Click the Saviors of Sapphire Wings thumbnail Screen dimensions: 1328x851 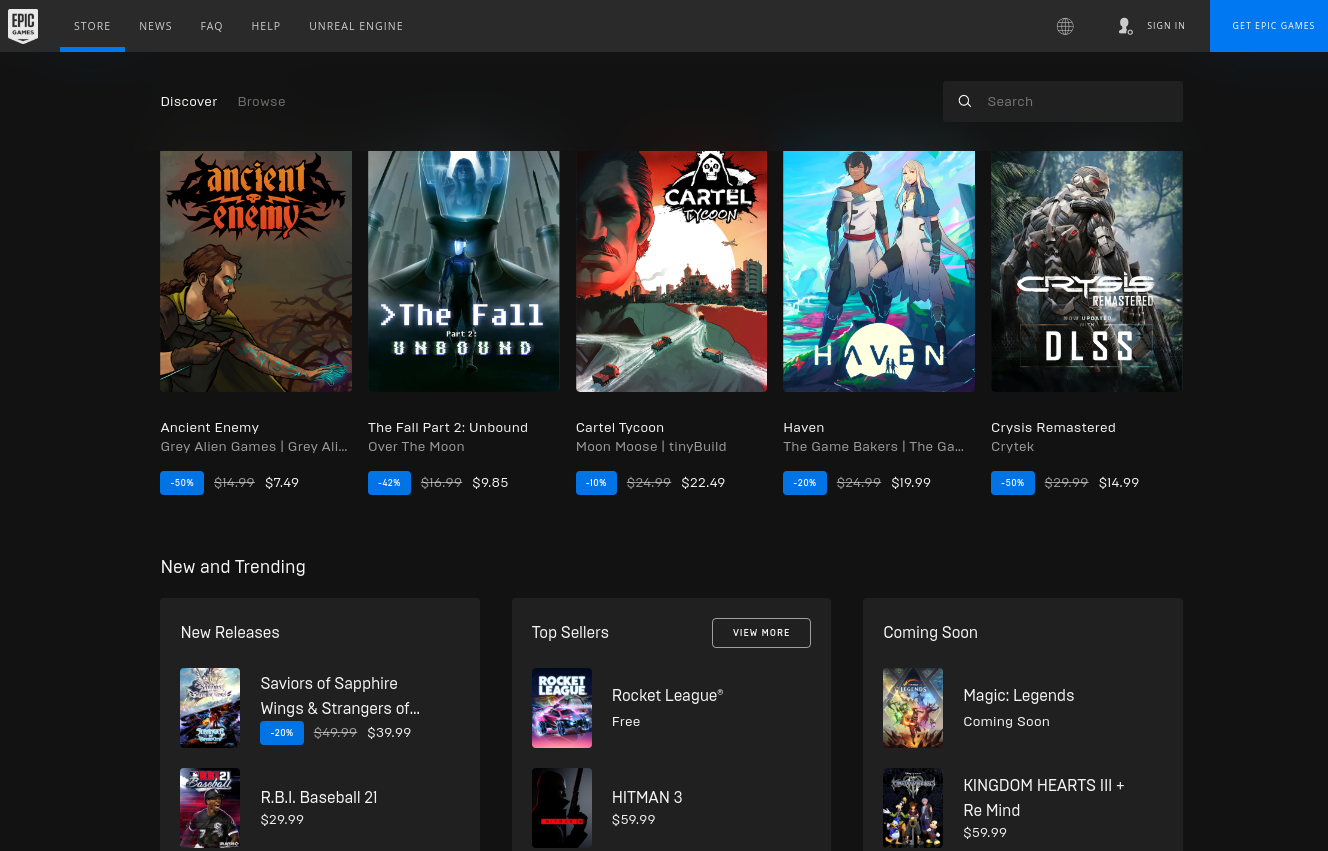[210, 708]
